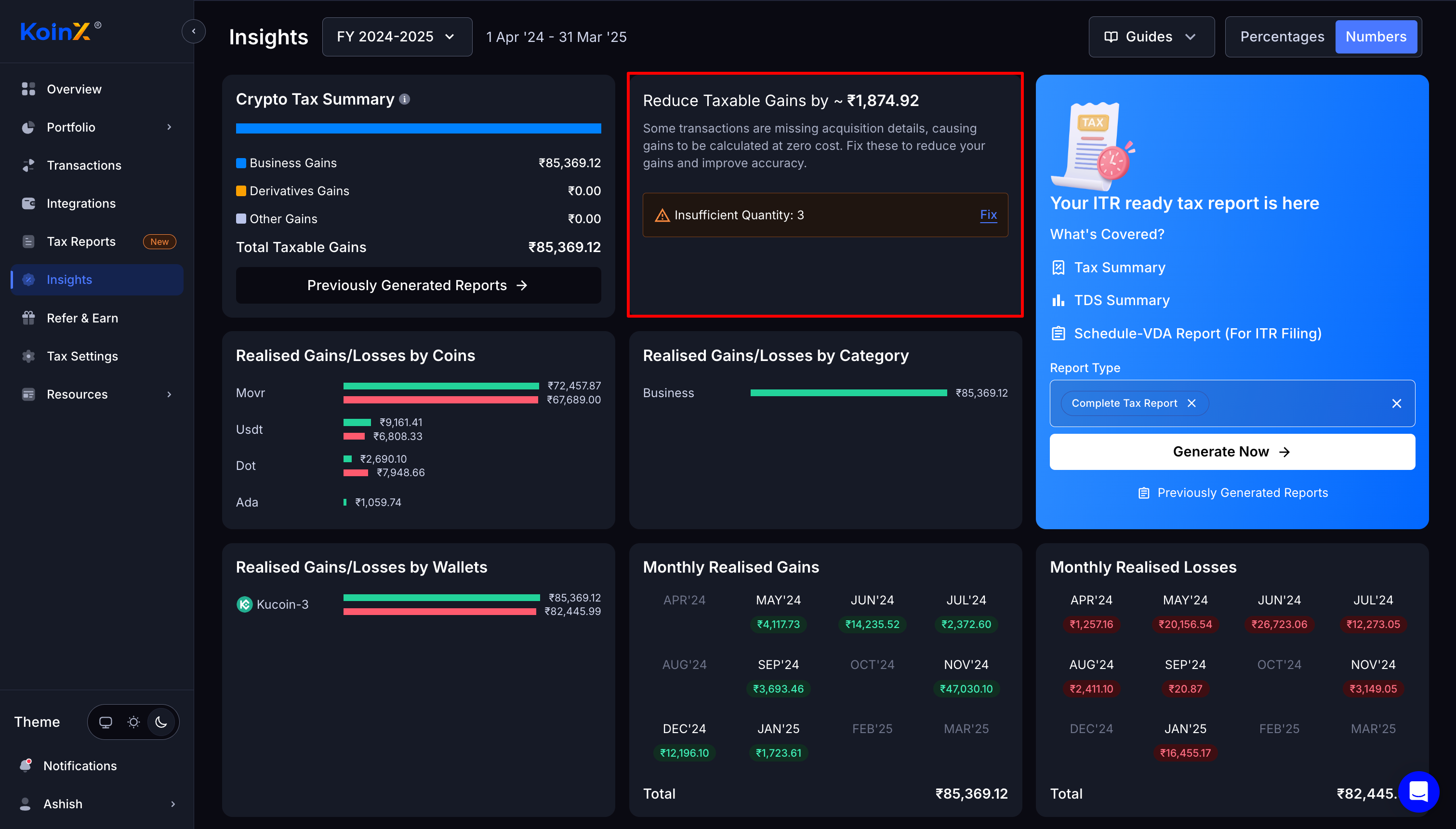Viewport: 1456px width, 829px height.
Task: Open Integrations in the sidebar
Action: click(97, 203)
